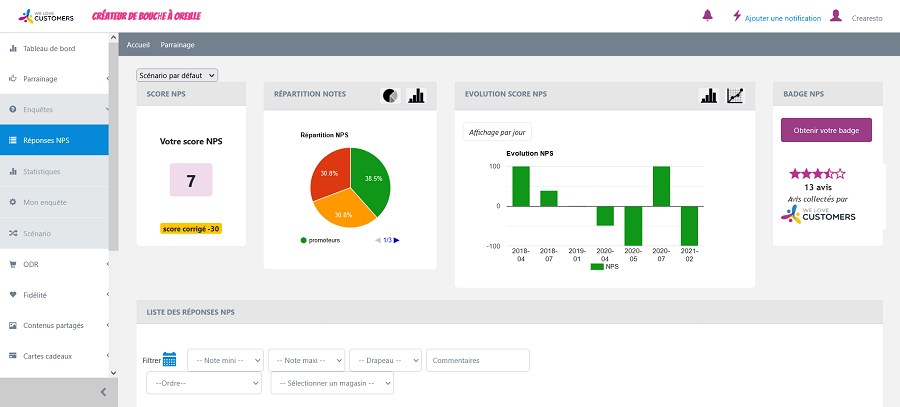Go to next pie chart legend page
Image resolution: width=900 pixels, height=407 pixels.
click(x=396, y=240)
